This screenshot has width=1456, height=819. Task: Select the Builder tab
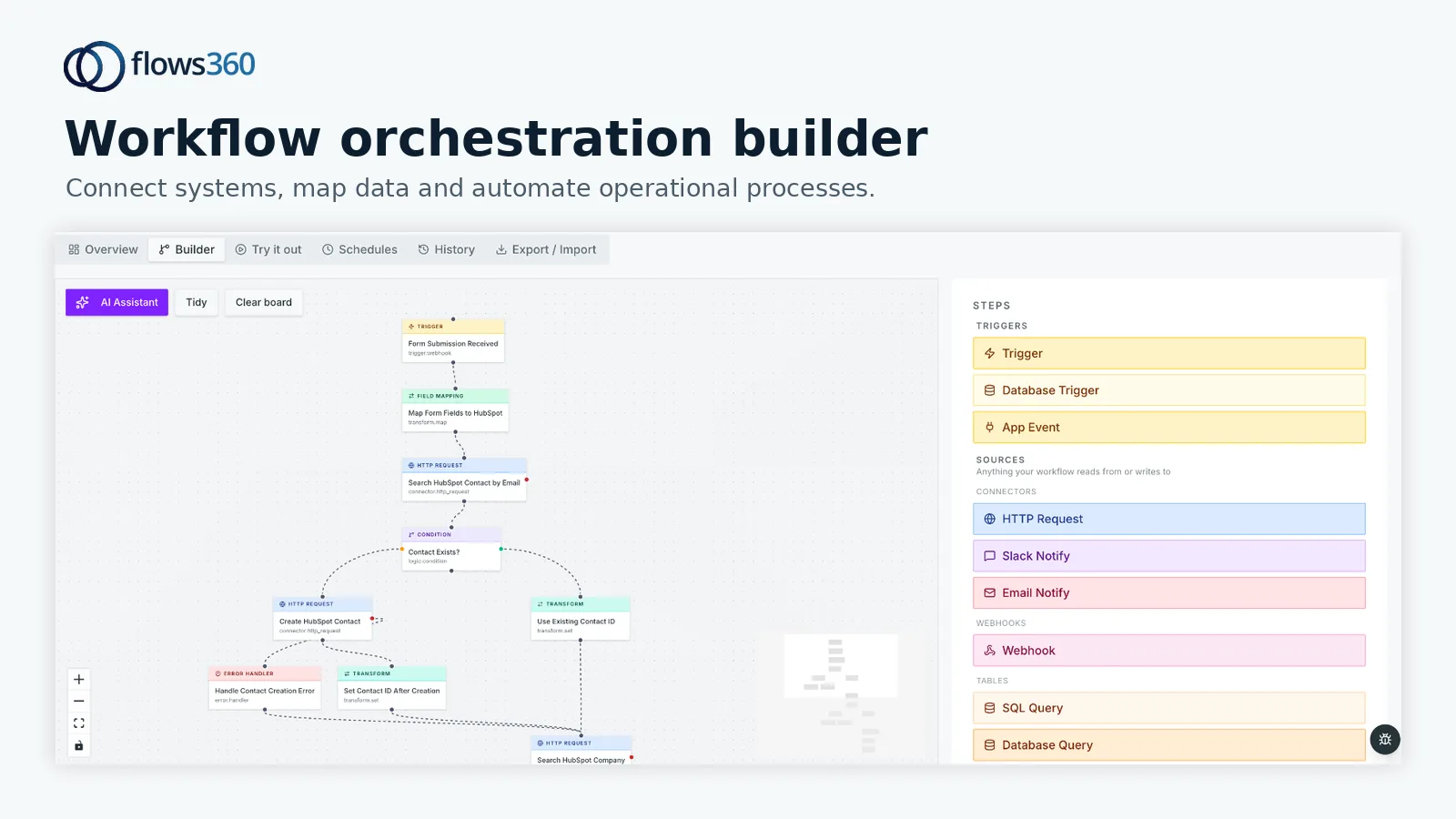click(x=187, y=249)
